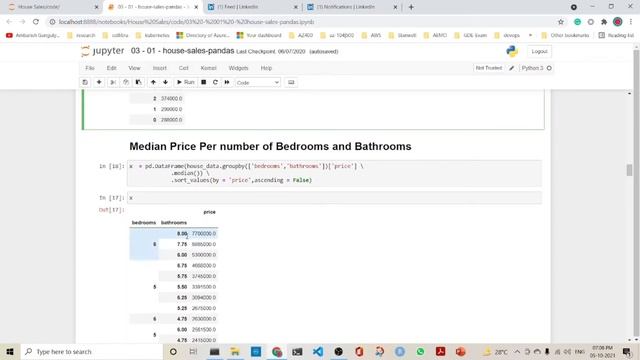
Task: Open the Cell menu
Action: pos(184,68)
